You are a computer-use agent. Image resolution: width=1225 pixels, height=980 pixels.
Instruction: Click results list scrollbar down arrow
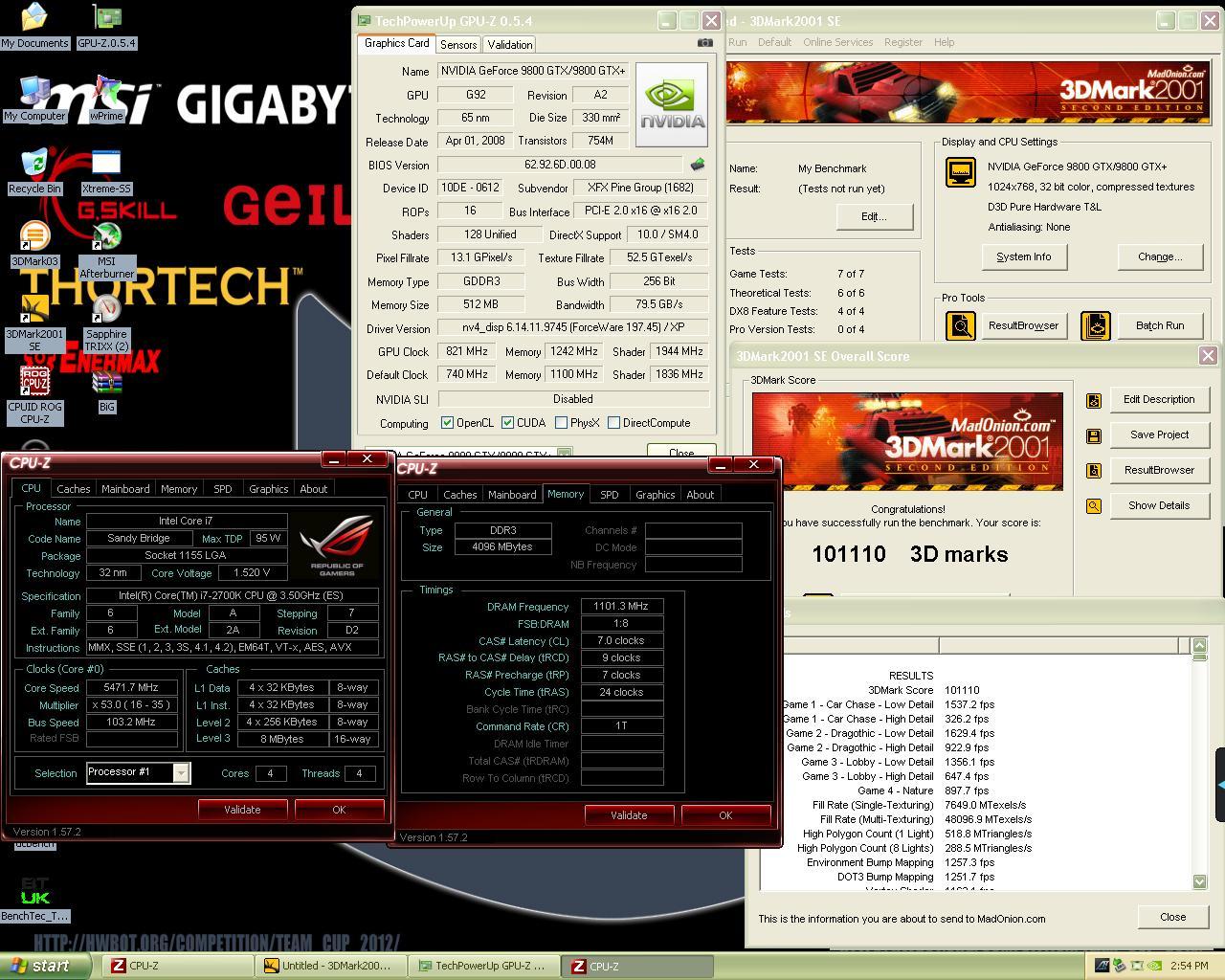point(1200,881)
